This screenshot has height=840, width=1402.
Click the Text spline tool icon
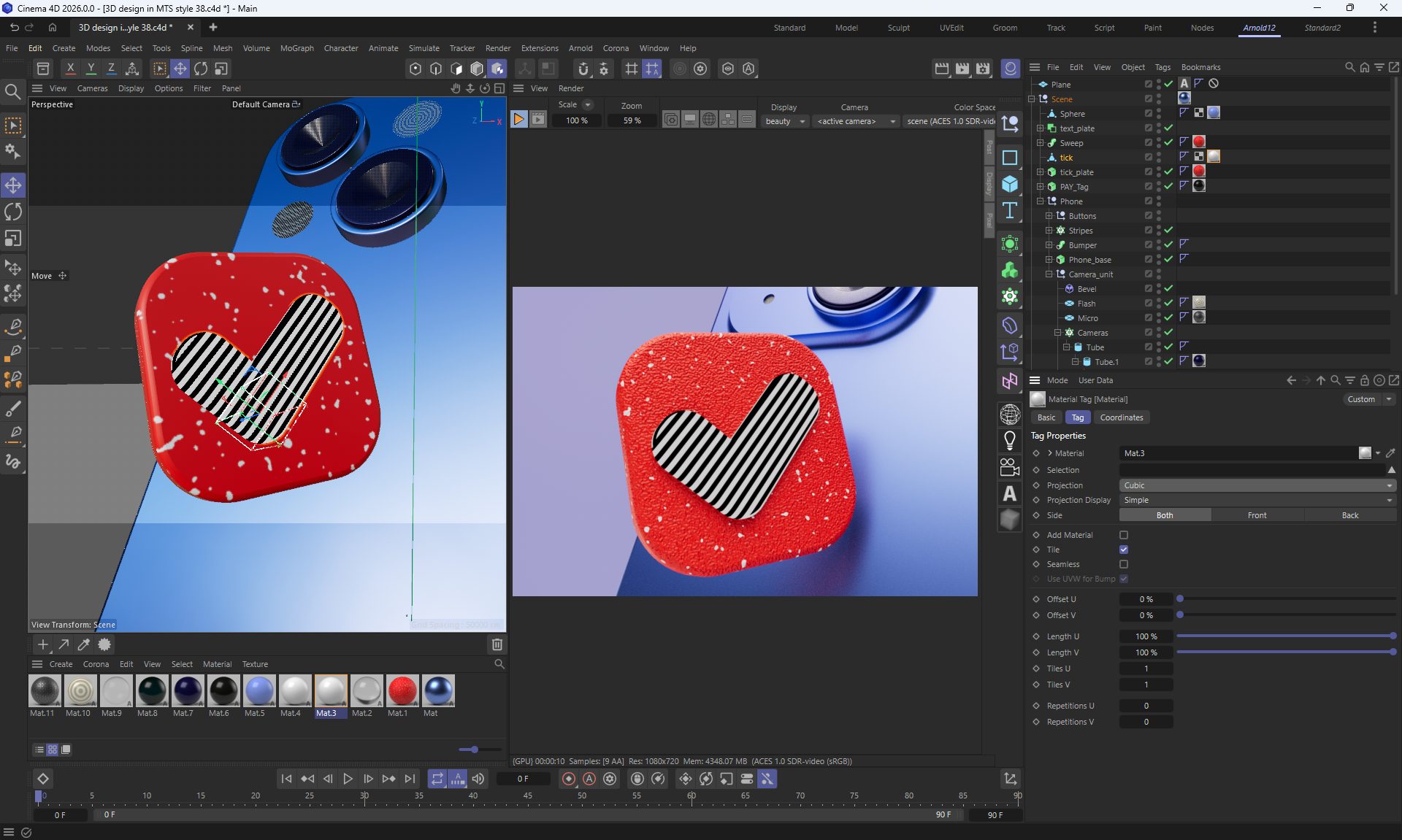click(x=1010, y=211)
